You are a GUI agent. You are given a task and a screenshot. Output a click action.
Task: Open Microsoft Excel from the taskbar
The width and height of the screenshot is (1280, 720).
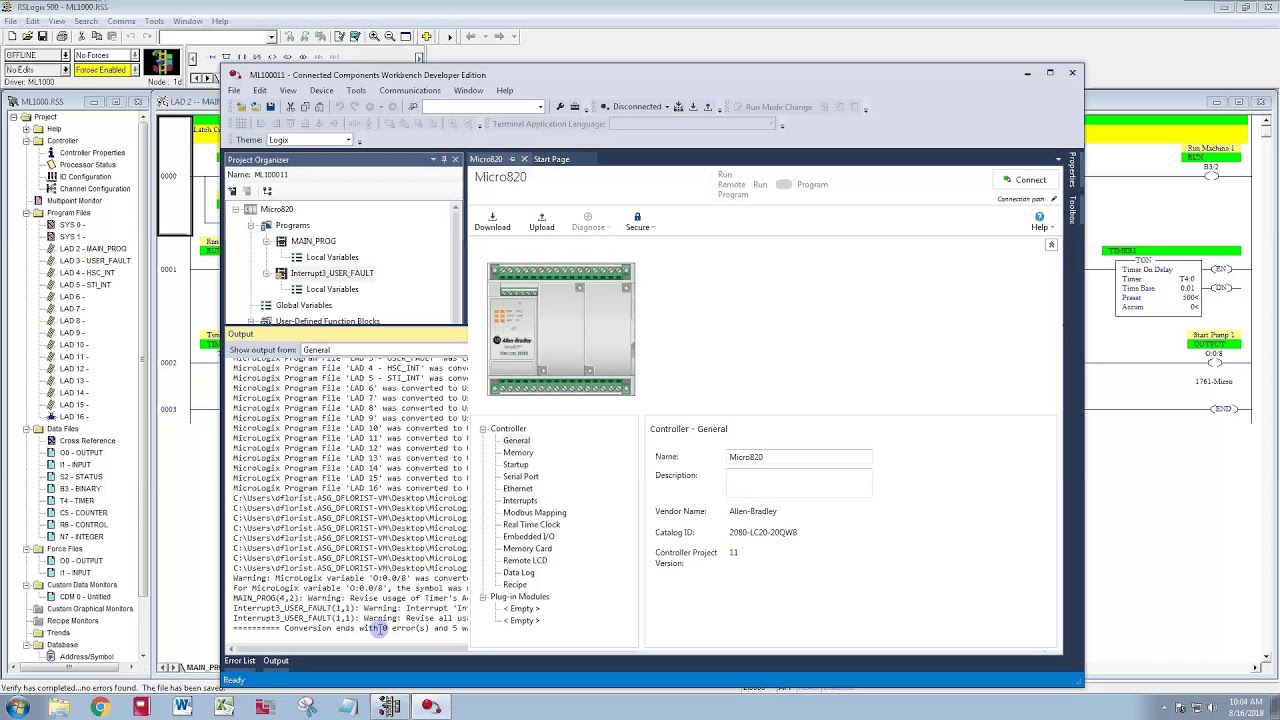(223, 707)
